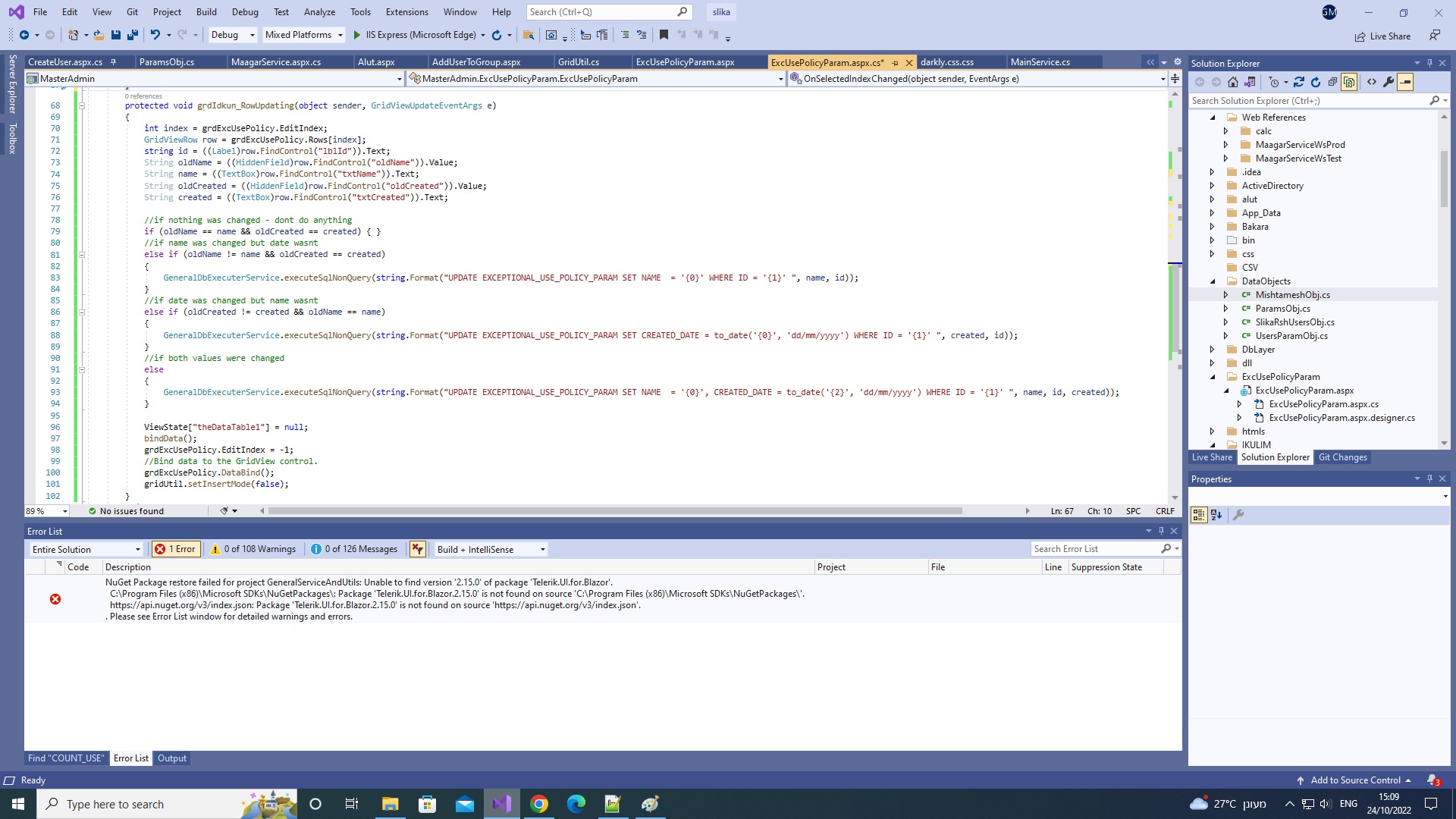Click the Search Error List input field
Viewport: 1456px width, 819px height.
pyautogui.click(x=1100, y=548)
